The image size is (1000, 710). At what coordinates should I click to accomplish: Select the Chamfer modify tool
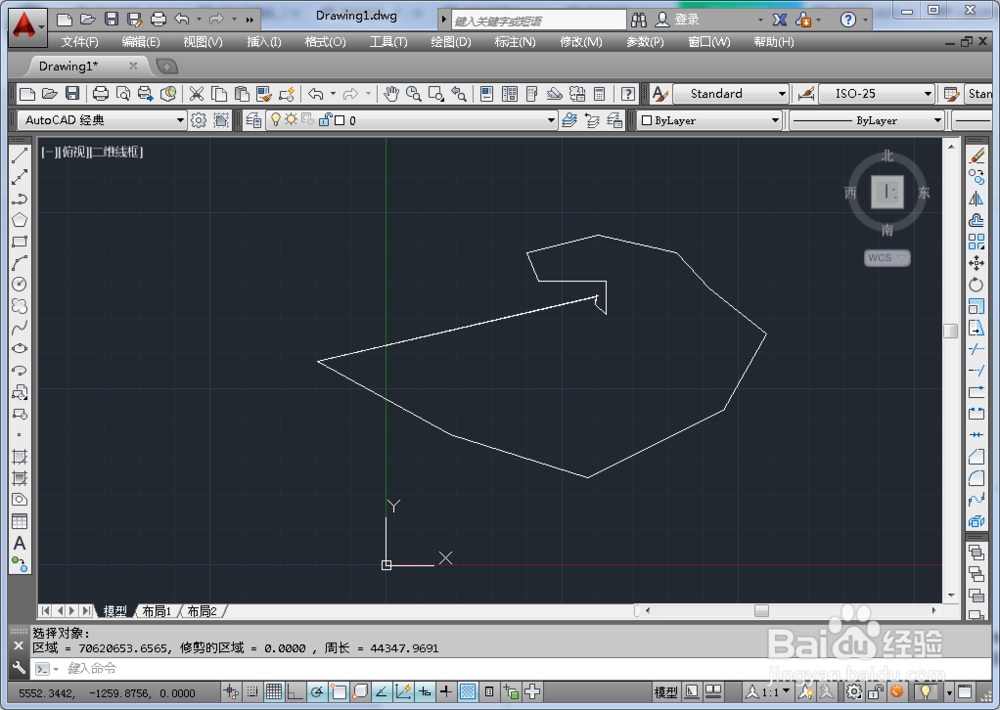tap(976, 457)
